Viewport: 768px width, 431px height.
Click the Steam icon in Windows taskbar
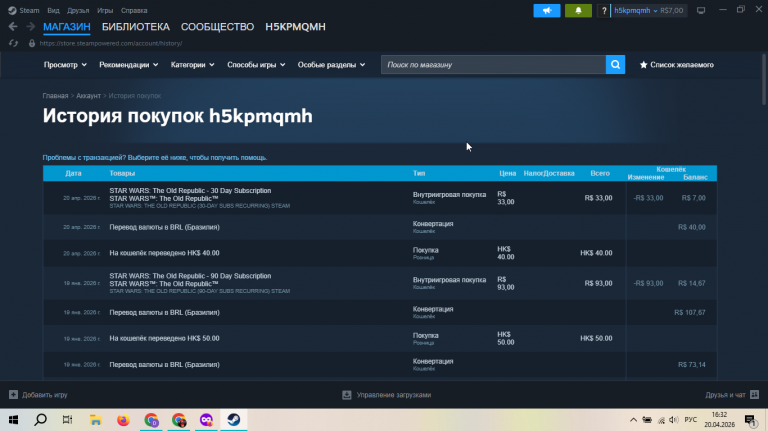230,420
